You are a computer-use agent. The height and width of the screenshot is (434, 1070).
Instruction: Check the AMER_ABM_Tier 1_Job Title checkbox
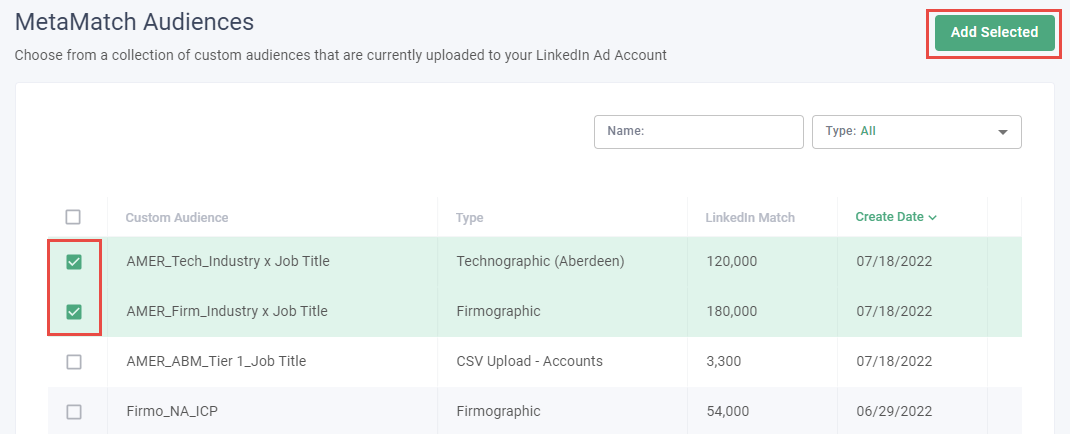(74, 362)
